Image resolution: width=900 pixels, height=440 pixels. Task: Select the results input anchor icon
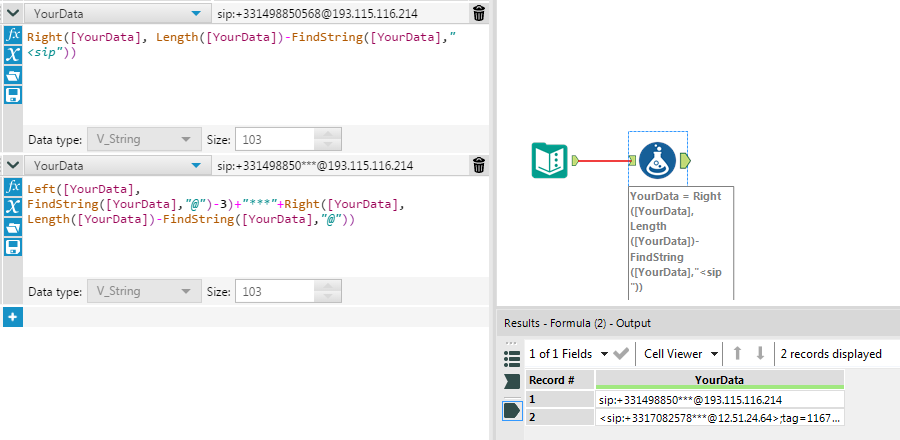tap(511, 381)
